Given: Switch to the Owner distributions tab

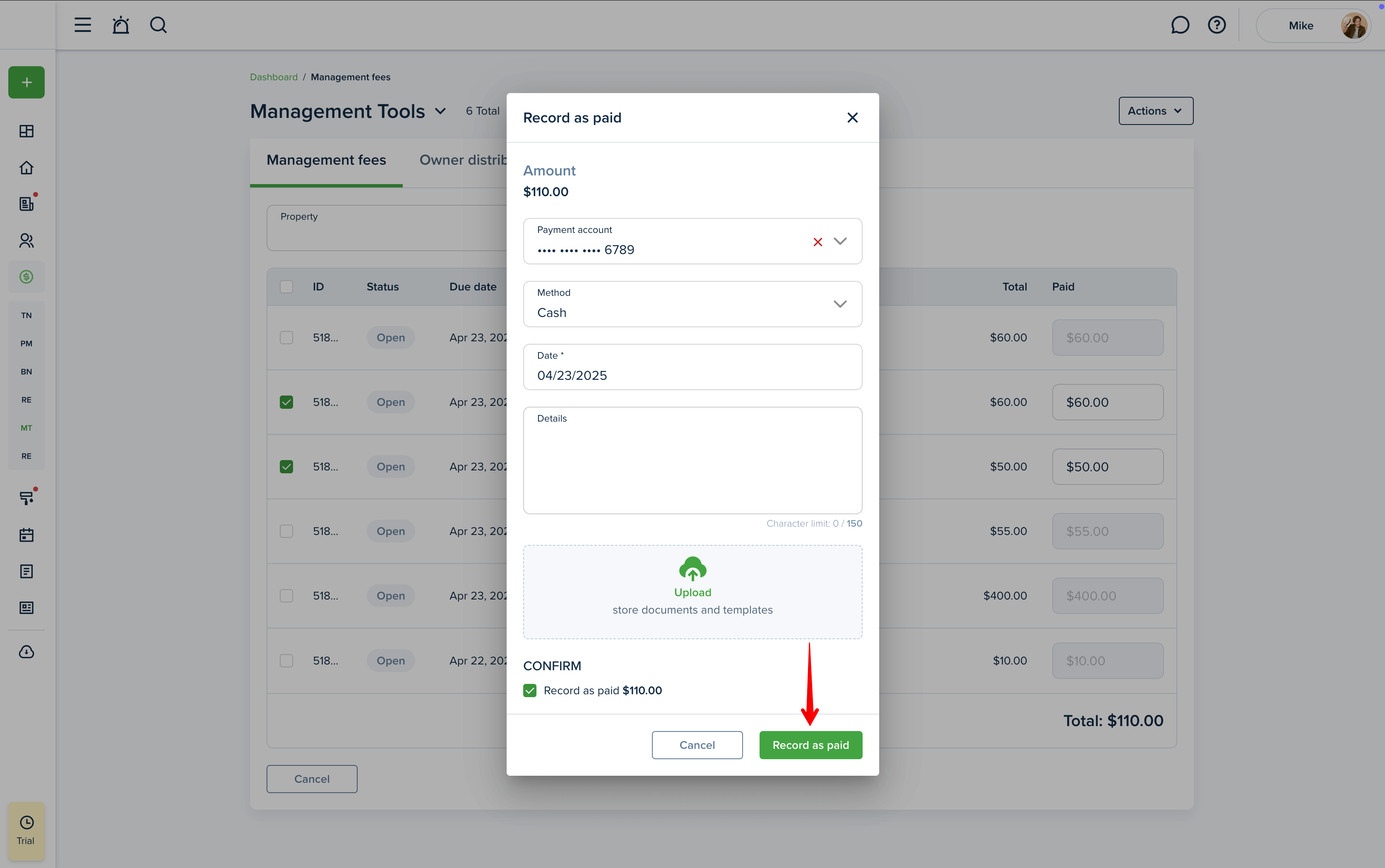Looking at the screenshot, I should (463, 160).
